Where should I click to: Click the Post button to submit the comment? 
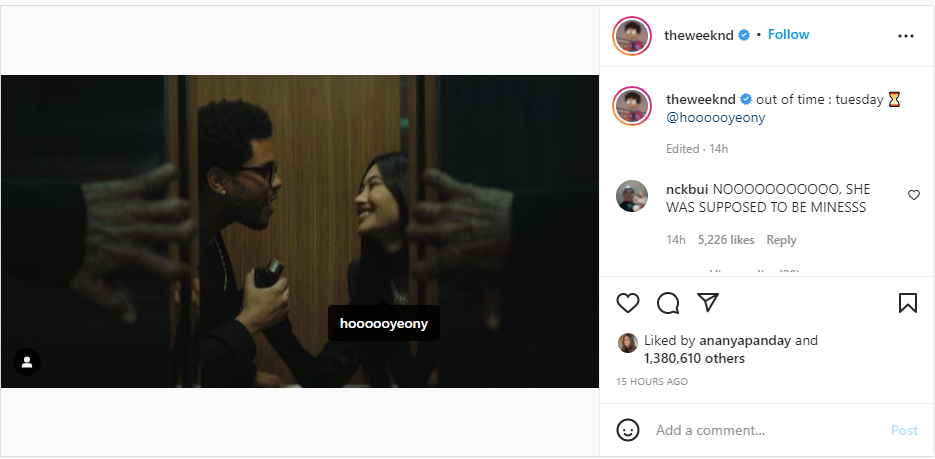coord(904,430)
